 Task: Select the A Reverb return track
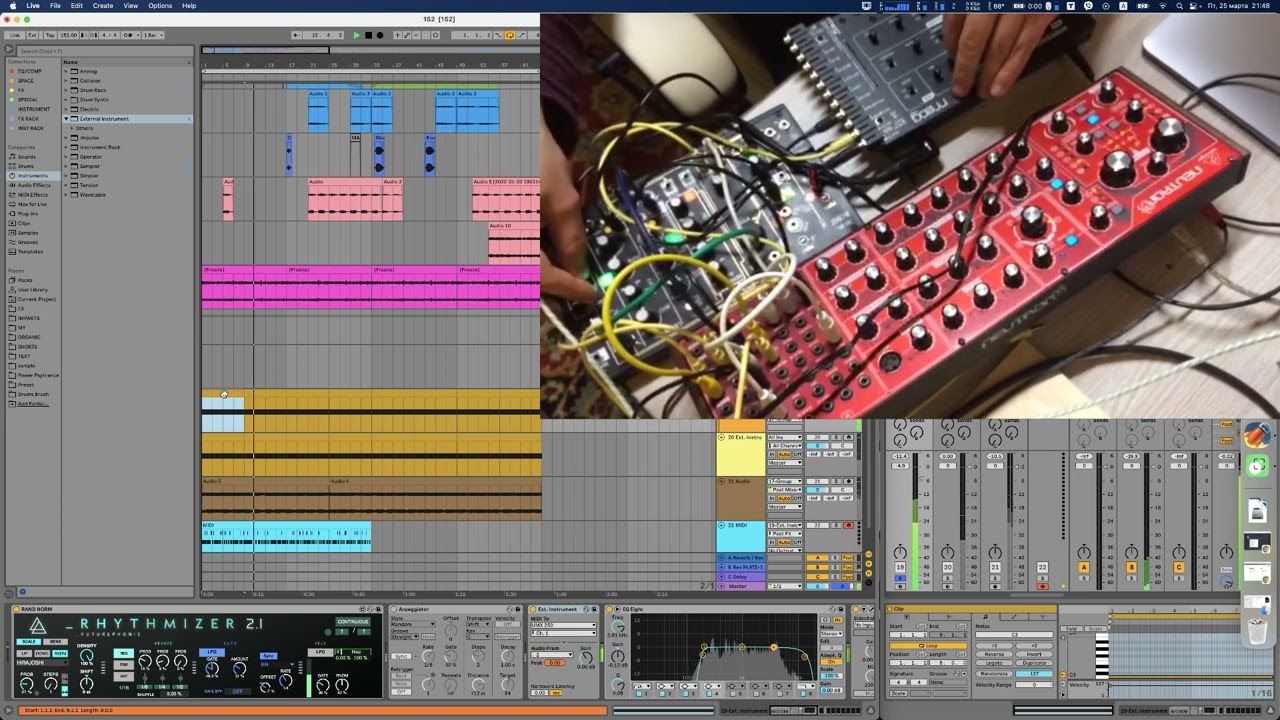(741, 557)
